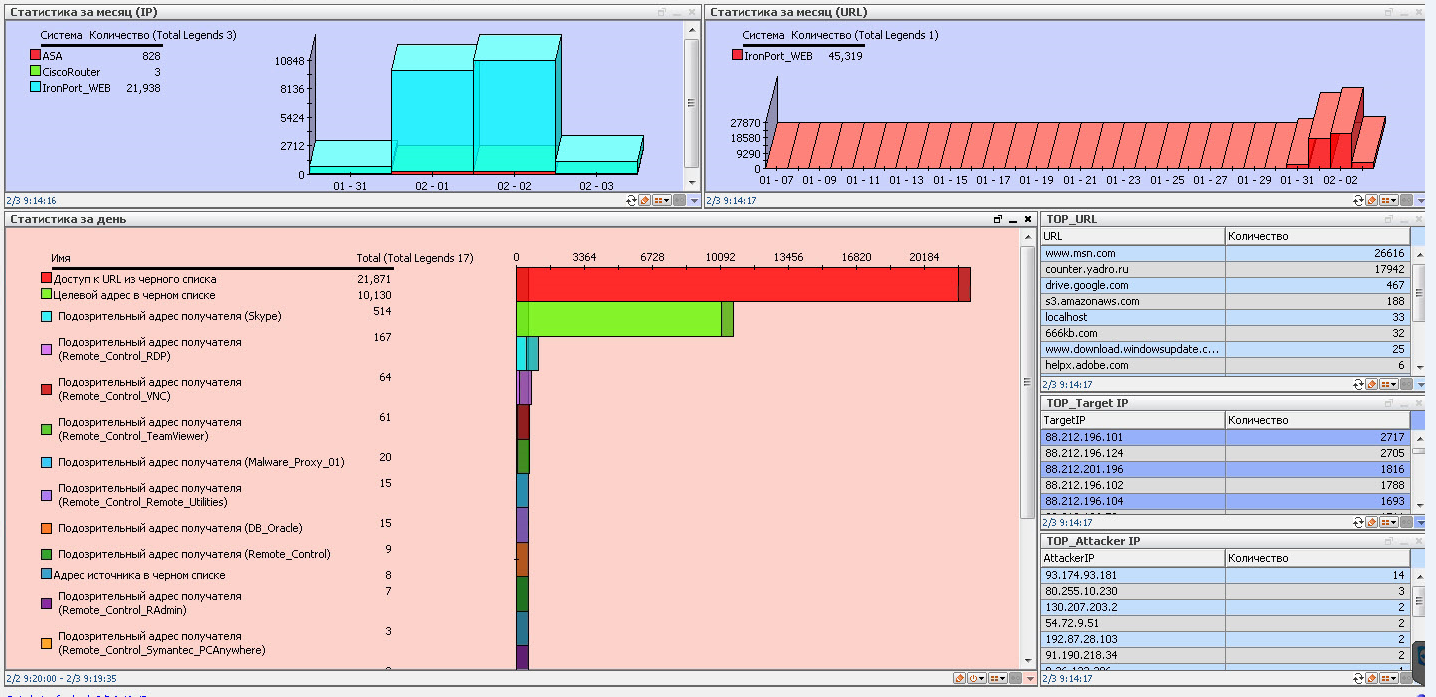Image resolution: width=1436 pixels, height=697 pixels.
Task: Refresh the monthly URL statistics panel
Action: [x=1357, y=200]
